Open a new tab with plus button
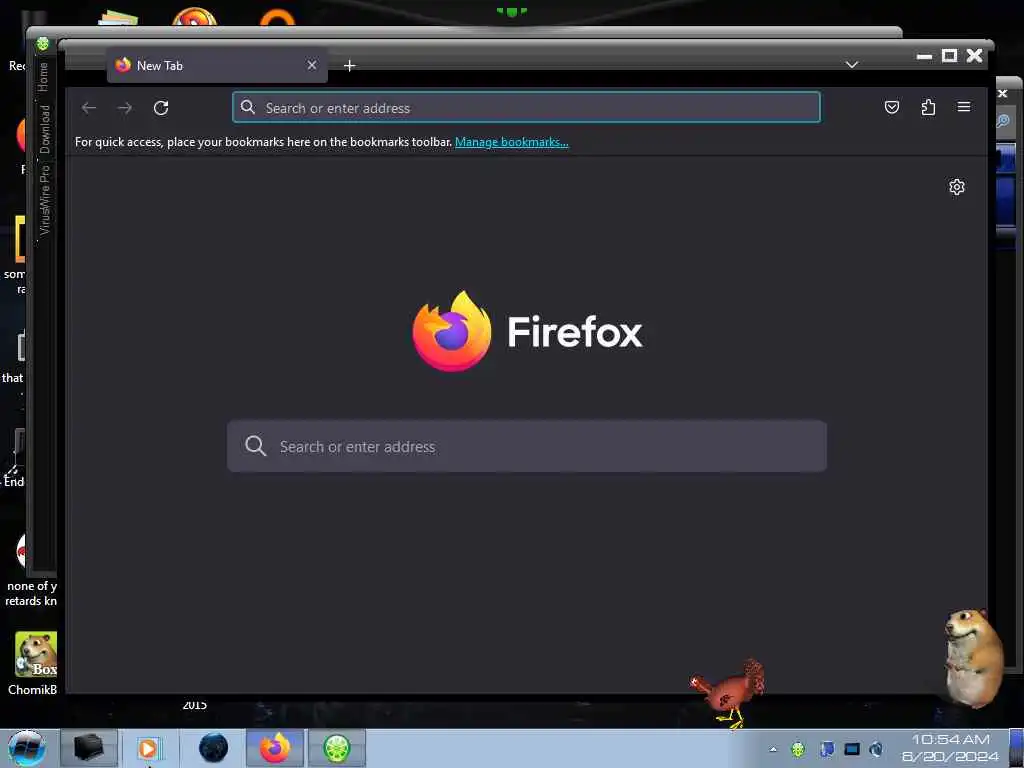The width and height of the screenshot is (1024, 768). point(349,66)
